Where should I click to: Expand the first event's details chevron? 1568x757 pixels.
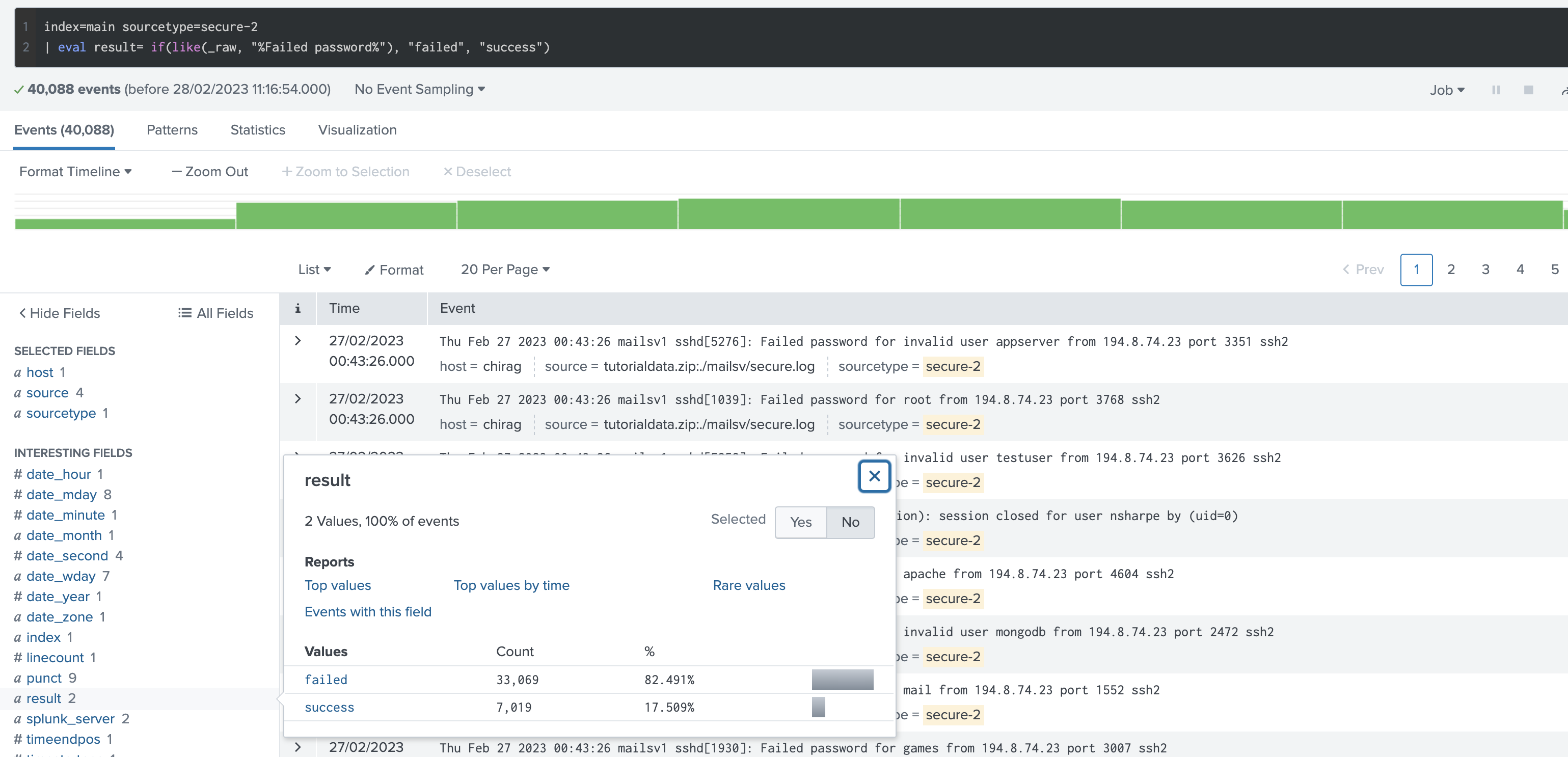click(x=298, y=341)
